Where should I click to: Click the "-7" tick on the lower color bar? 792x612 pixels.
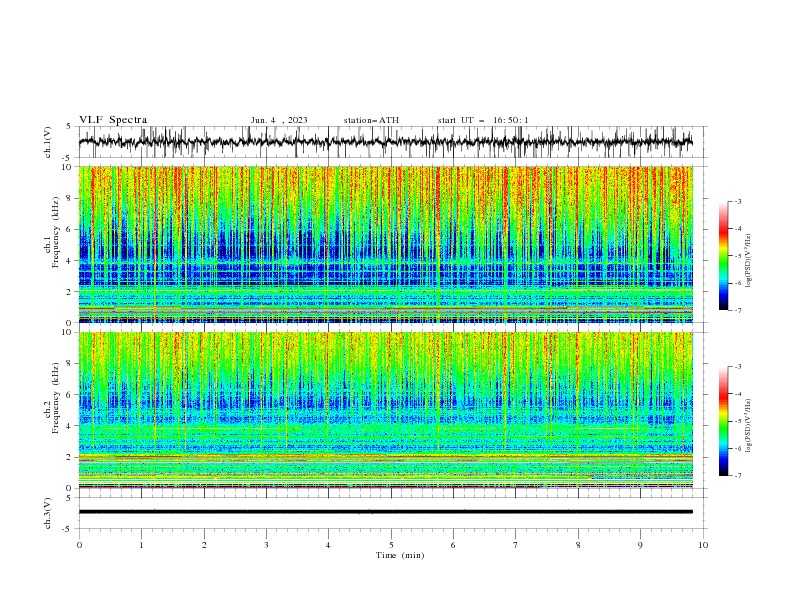click(737, 476)
